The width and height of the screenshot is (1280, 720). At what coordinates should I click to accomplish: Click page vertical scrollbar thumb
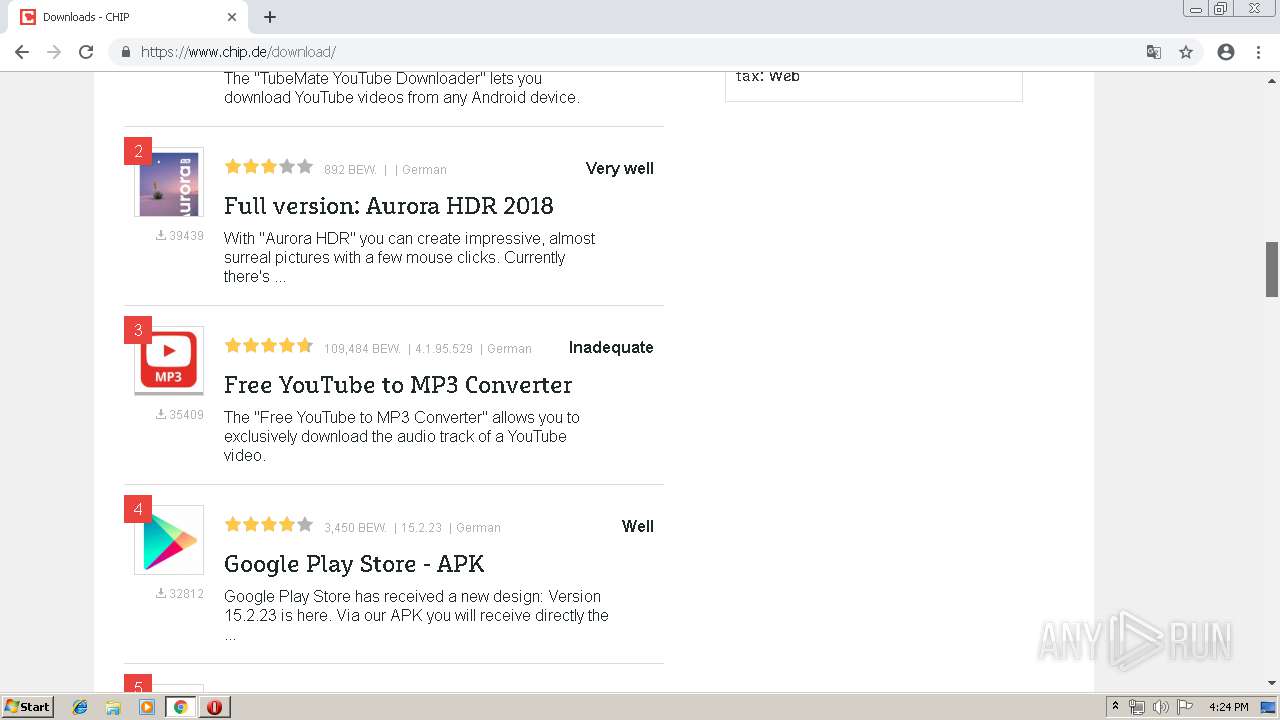point(1272,269)
